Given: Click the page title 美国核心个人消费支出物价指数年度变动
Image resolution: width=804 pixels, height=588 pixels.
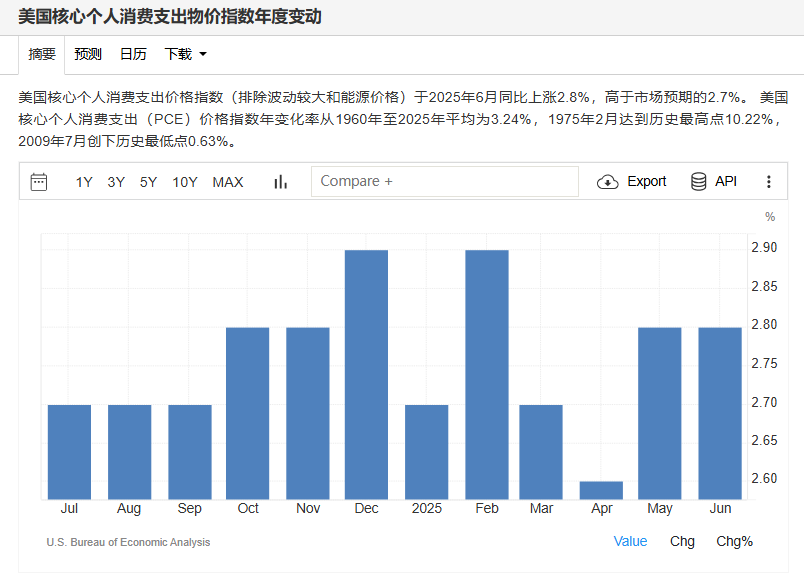Looking at the screenshot, I should point(170,17).
